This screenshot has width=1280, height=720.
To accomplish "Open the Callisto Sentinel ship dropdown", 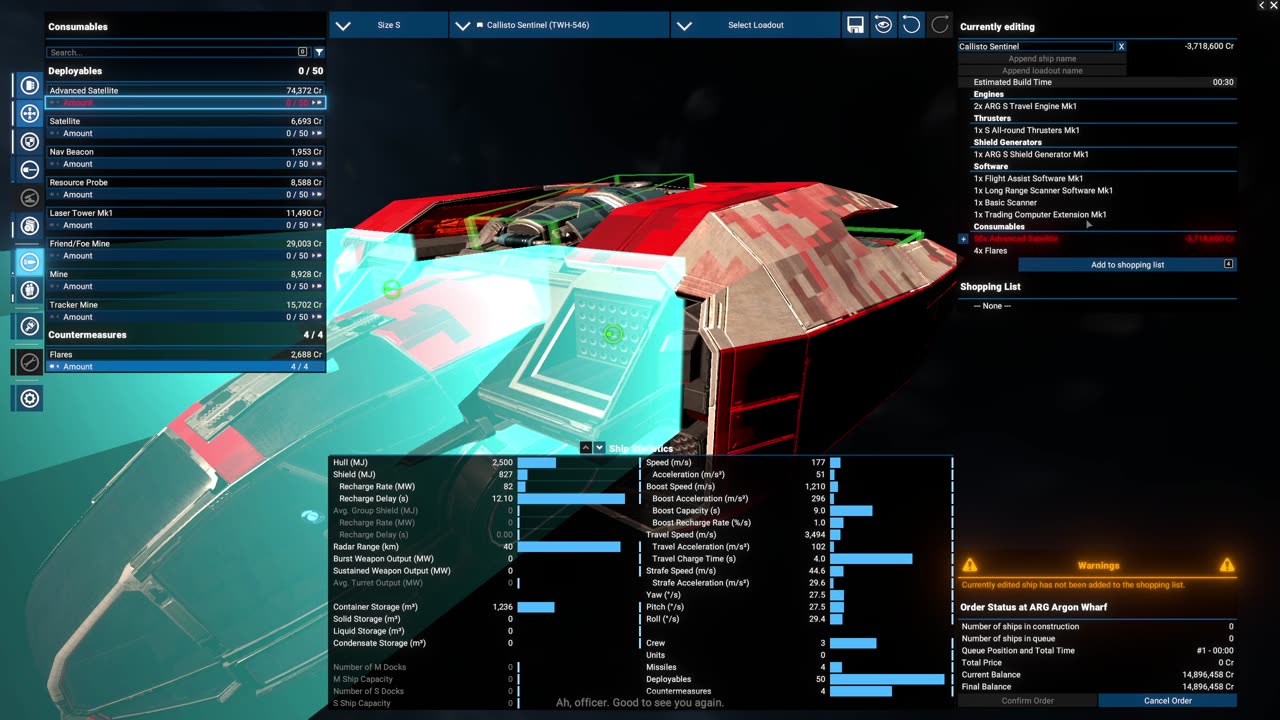I will pos(559,25).
